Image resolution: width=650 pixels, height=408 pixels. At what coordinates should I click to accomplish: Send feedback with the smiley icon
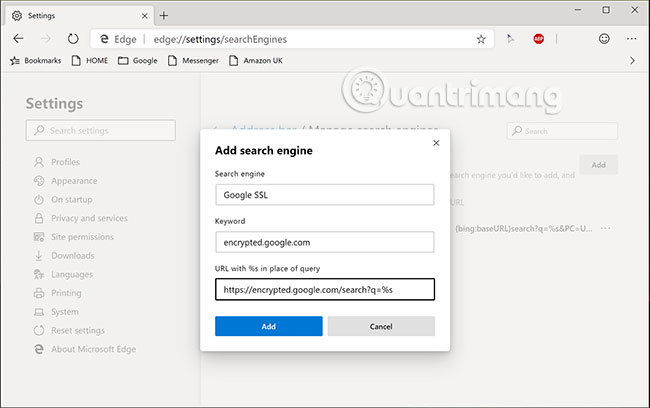click(x=604, y=39)
